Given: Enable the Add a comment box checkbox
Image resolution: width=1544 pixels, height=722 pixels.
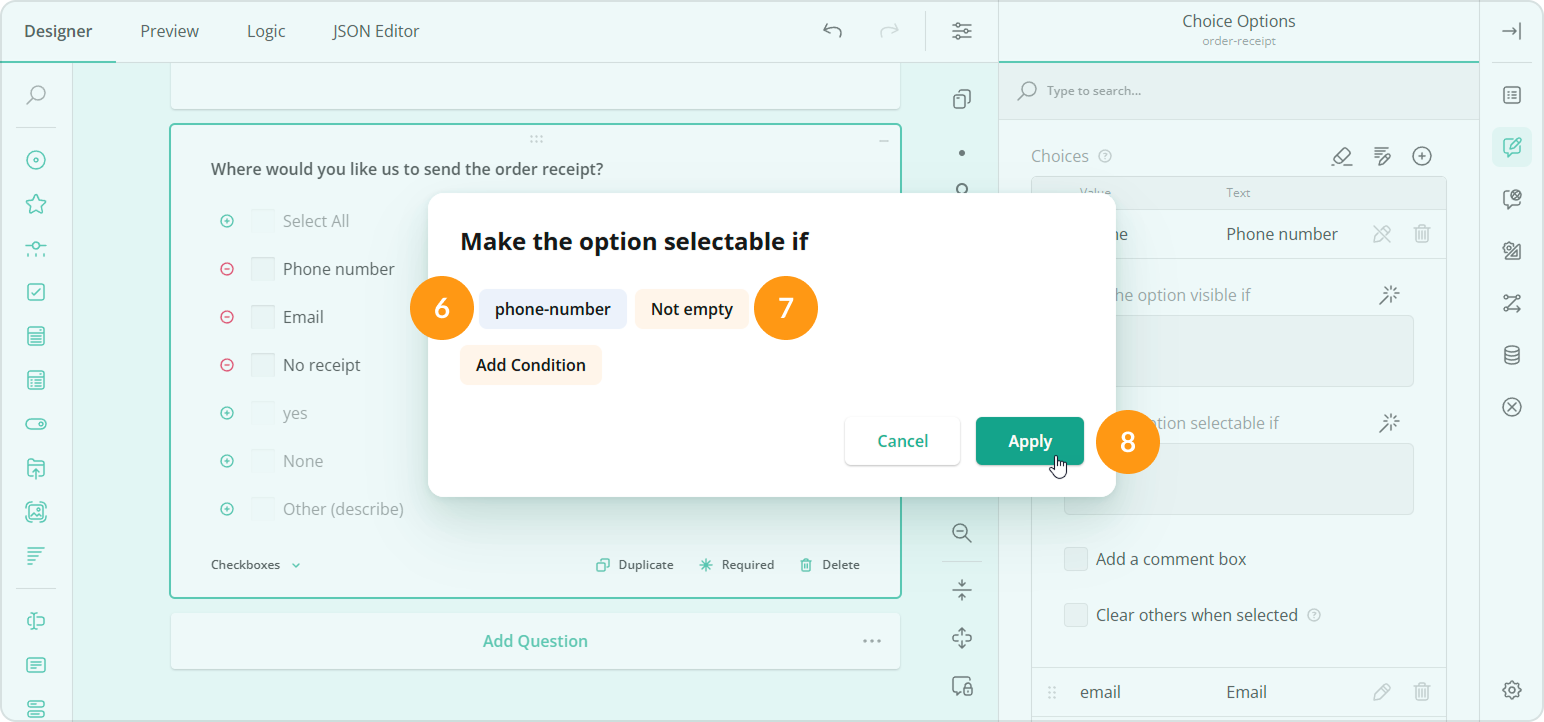Looking at the screenshot, I should tap(1076, 559).
